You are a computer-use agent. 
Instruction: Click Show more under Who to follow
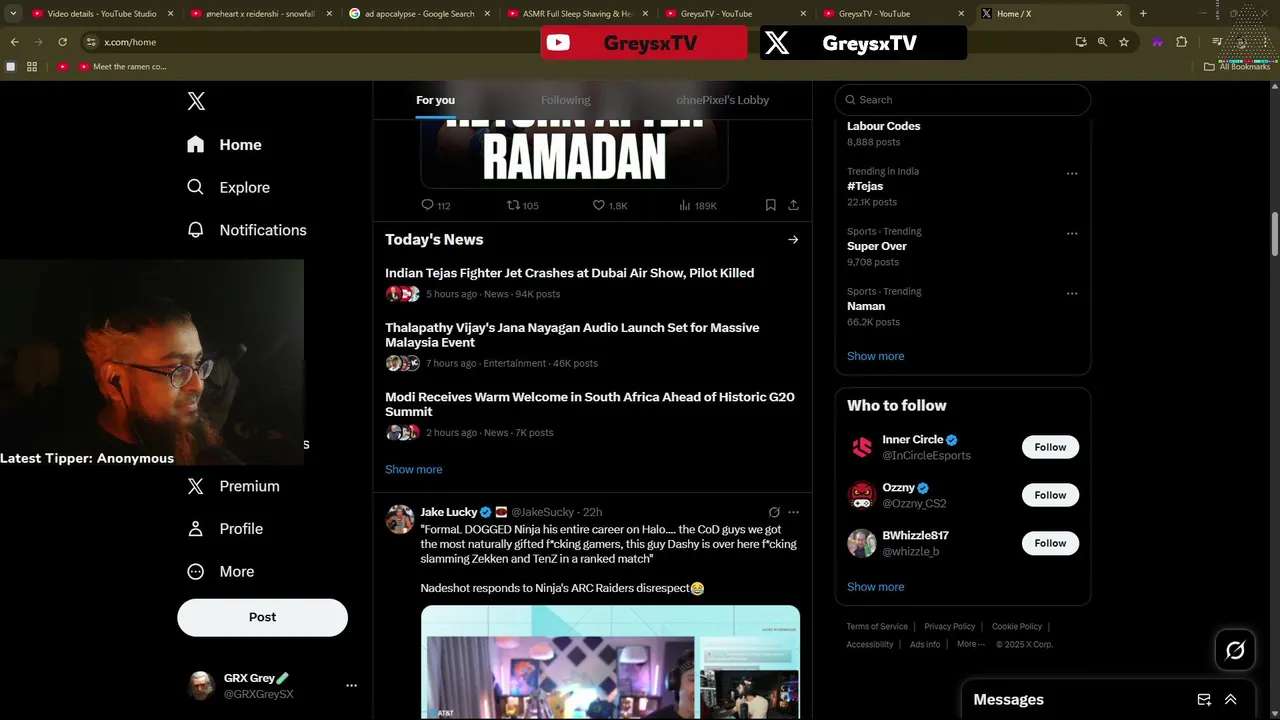(x=875, y=587)
